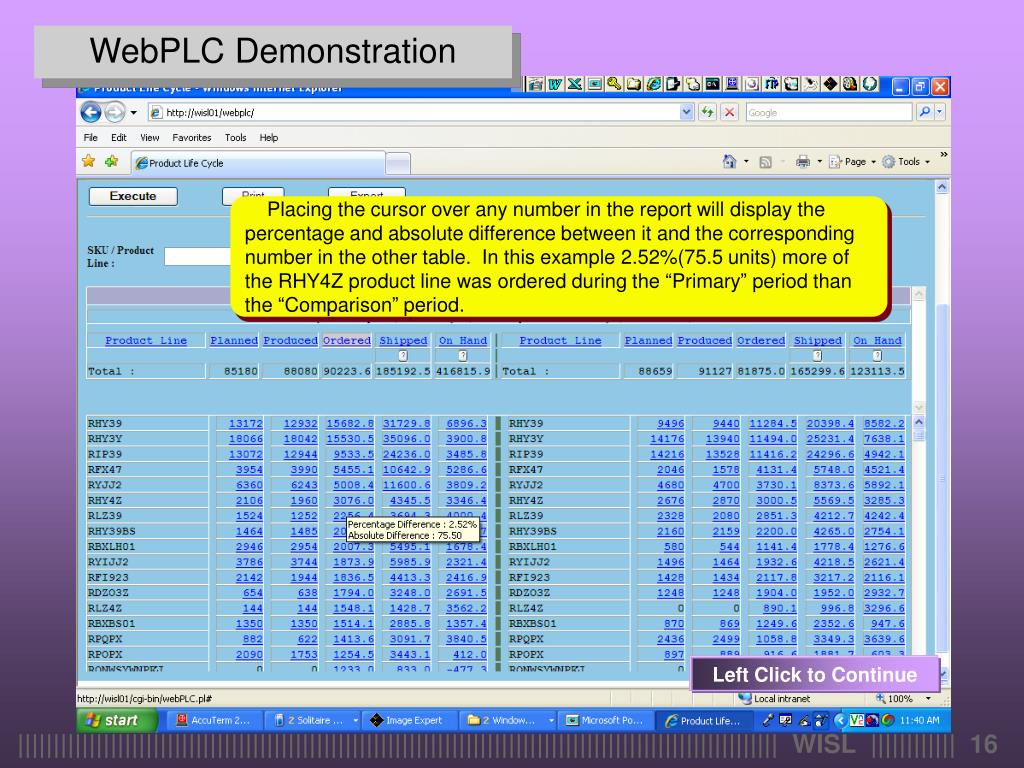Click the RSS feeds icon
The image size is (1024, 768).
[765, 162]
